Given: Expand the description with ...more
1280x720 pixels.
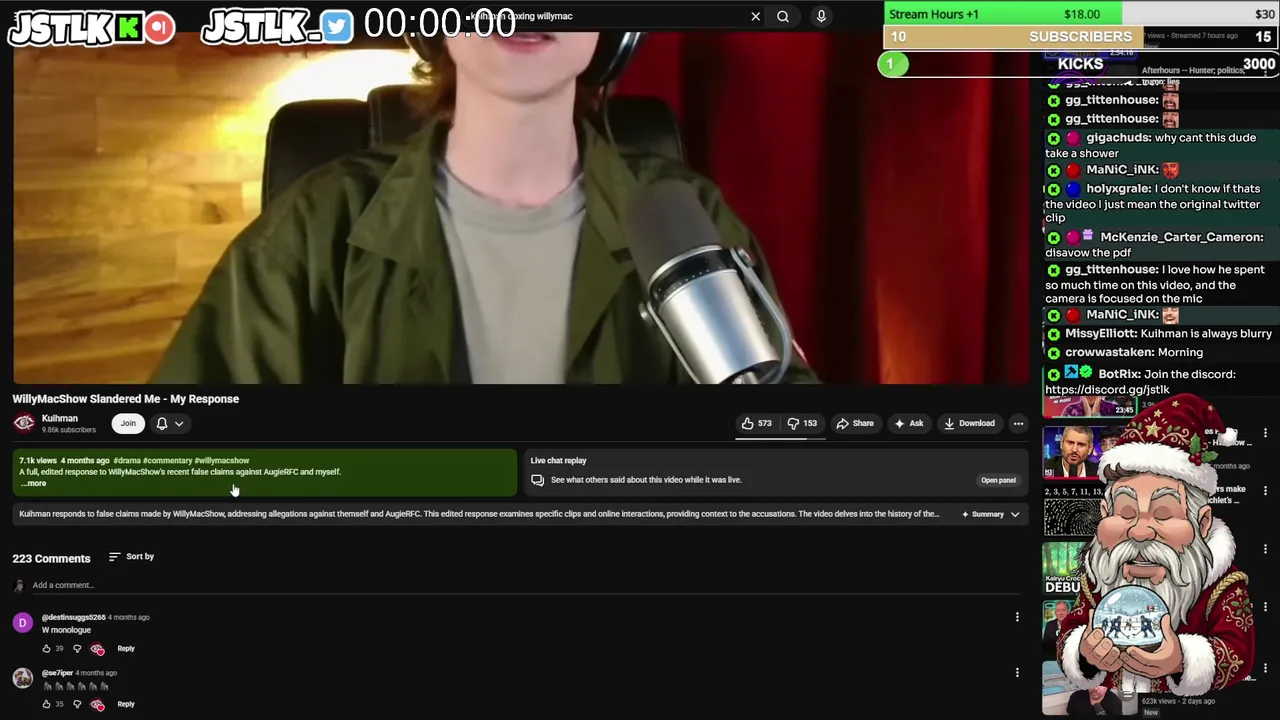Looking at the screenshot, I should tap(34, 484).
